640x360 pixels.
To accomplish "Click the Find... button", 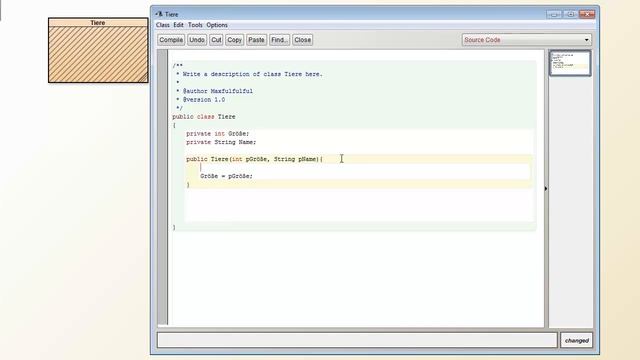I will tap(279, 40).
